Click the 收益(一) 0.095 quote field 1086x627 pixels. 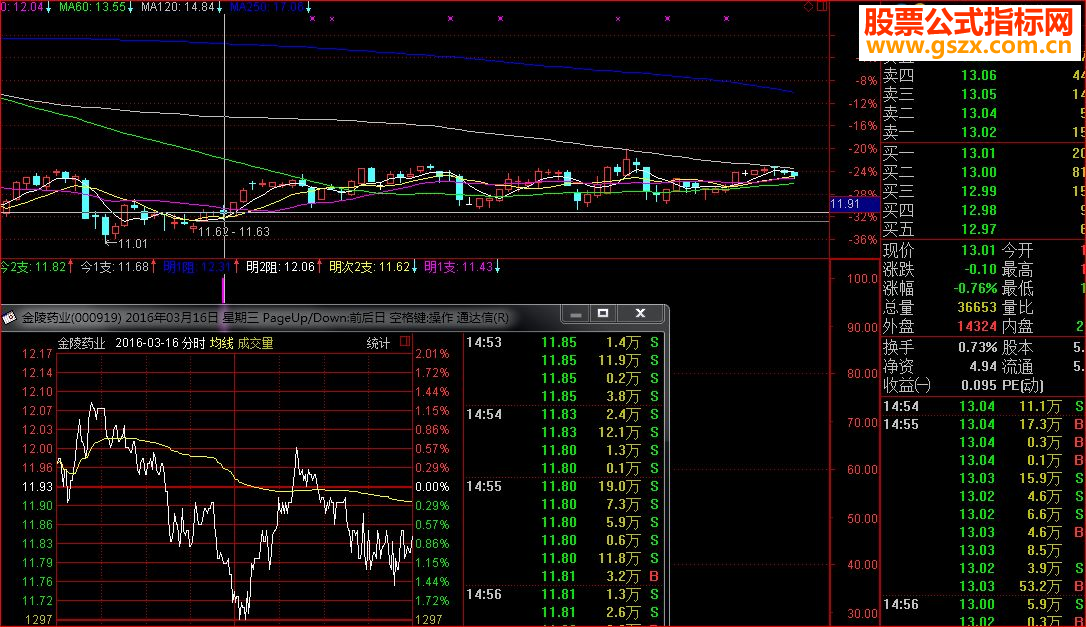click(940, 385)
